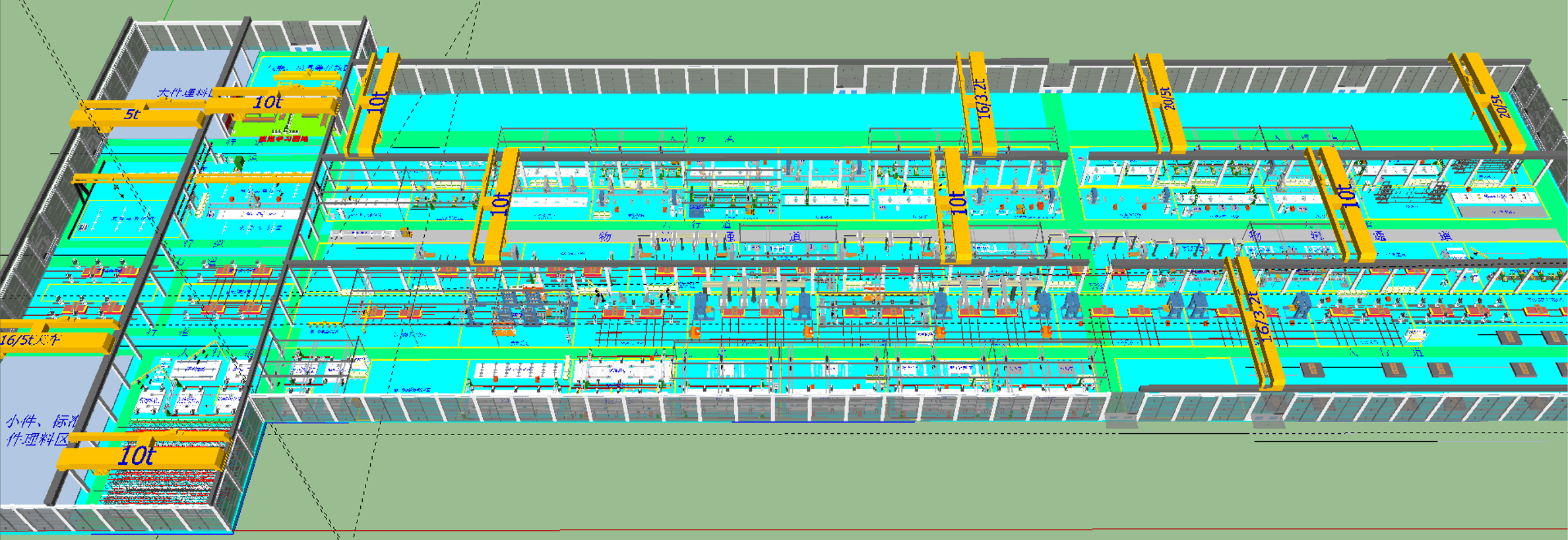
Task: Click the white caged cart near right wall
Action: pos(1415,336)
